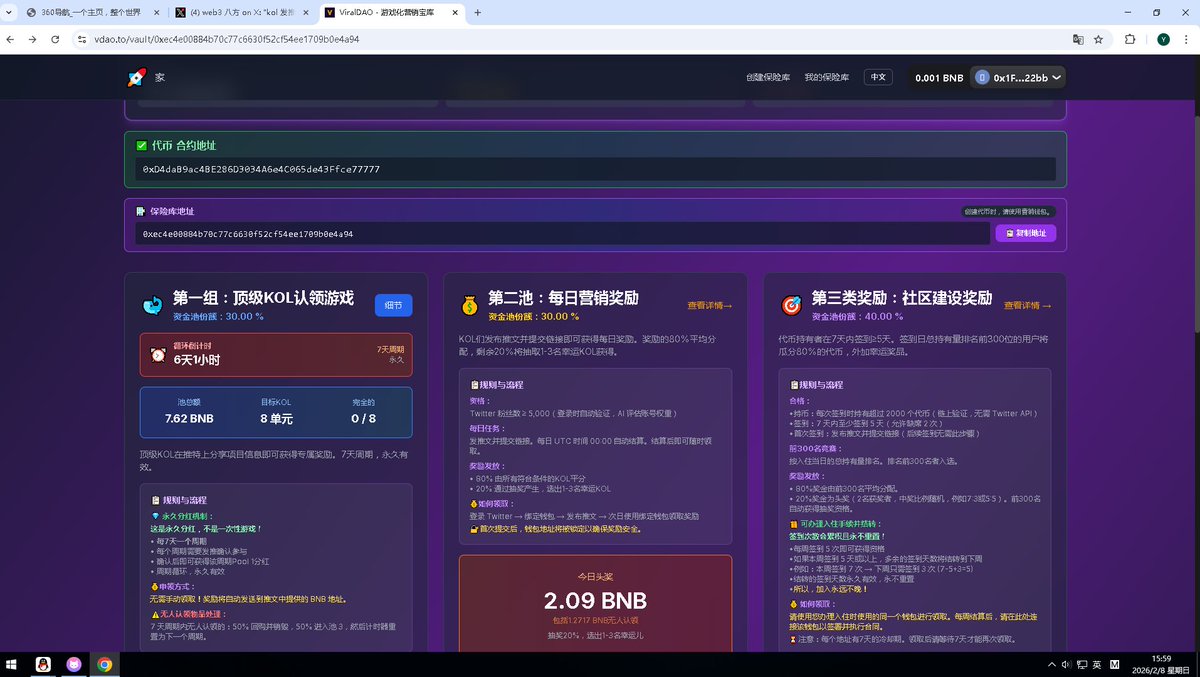
Task: Close the ViralDAO tab
Action: pyautogui.click(x=455, y=13)
